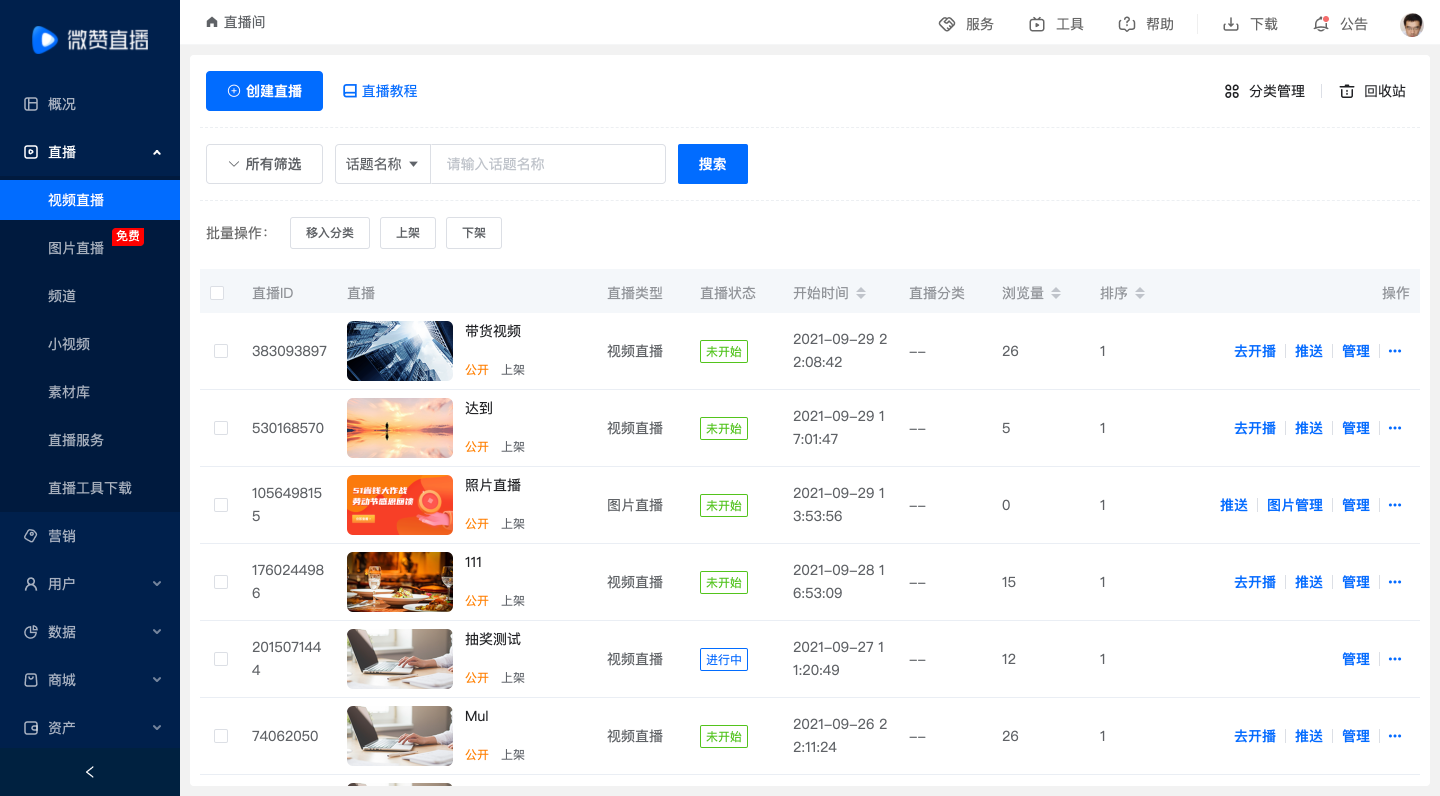Click the 下载 download icon
This screenshot has width=1440, height=796.
click(x=1231, y=24)
